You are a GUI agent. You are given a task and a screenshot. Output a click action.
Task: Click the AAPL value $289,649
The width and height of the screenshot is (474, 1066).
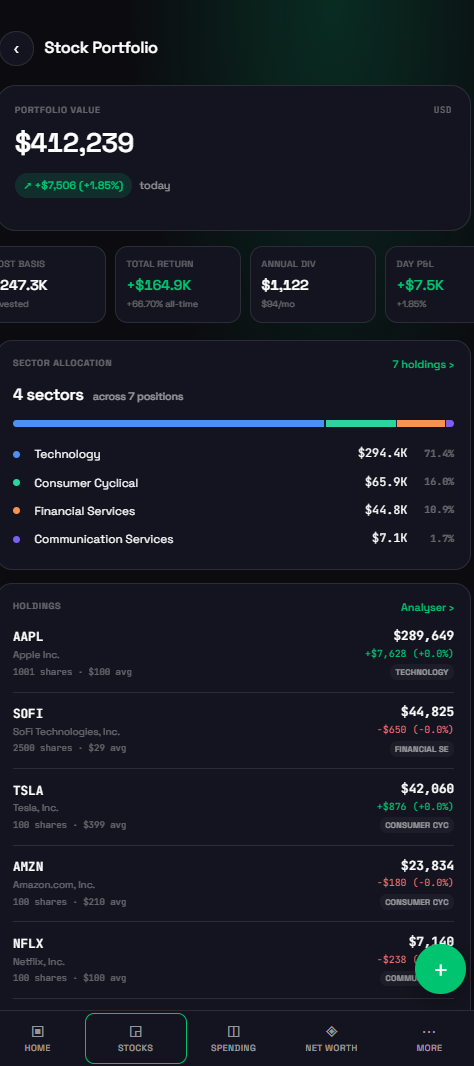coord(424,636)
